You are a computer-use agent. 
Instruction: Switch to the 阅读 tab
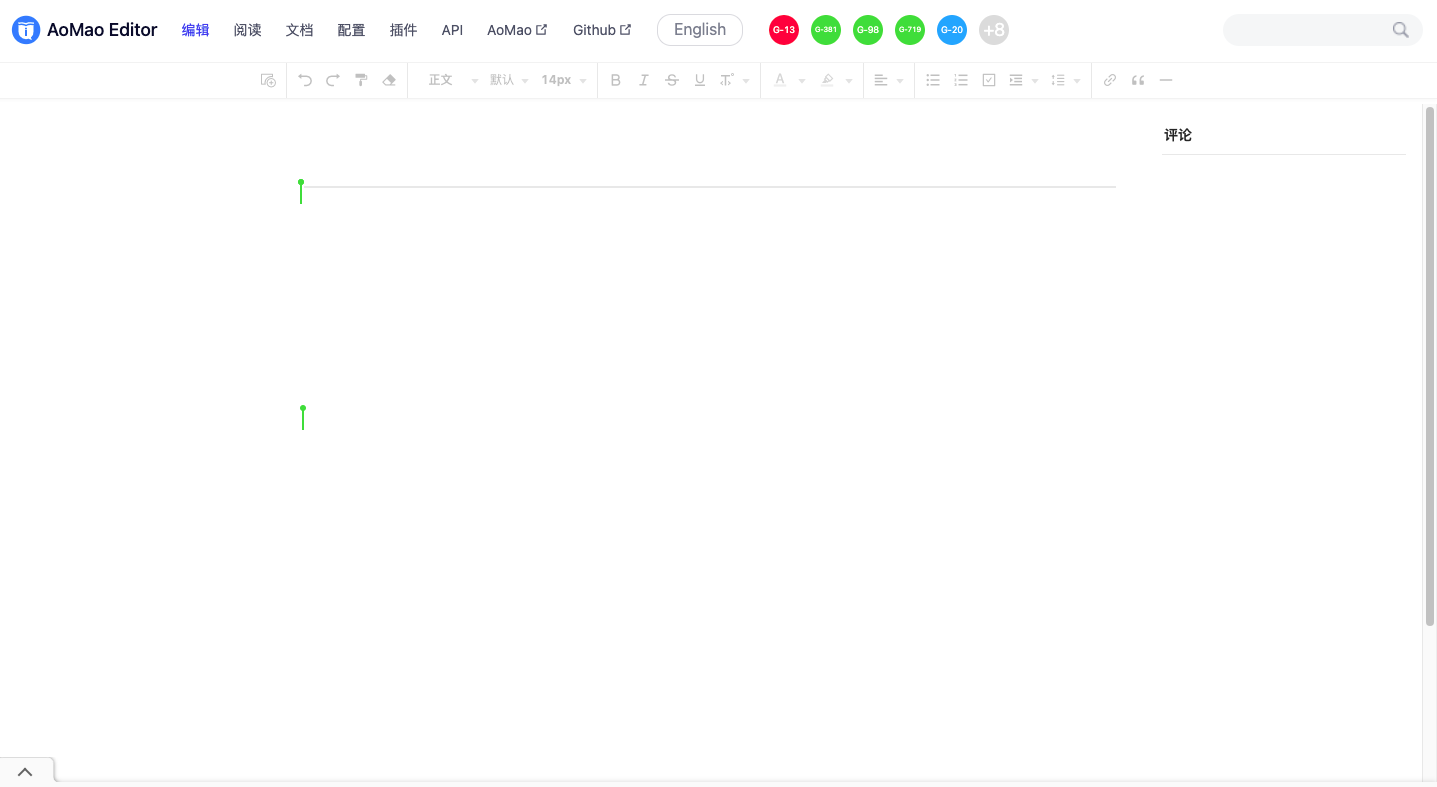pos(247,29)
